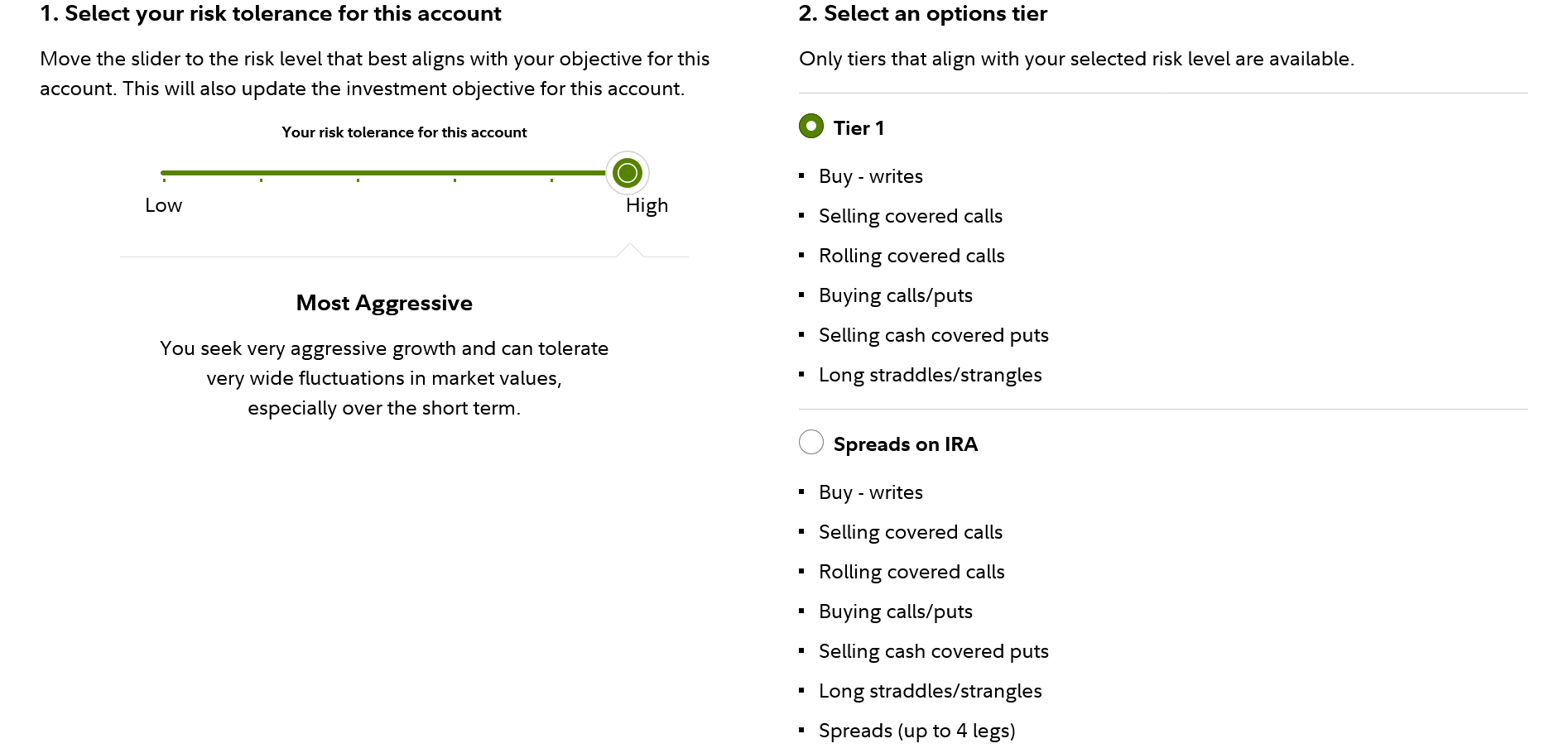Set risk slider to the lowest tick
1568x753 pixels.
[x=164, y=174]
